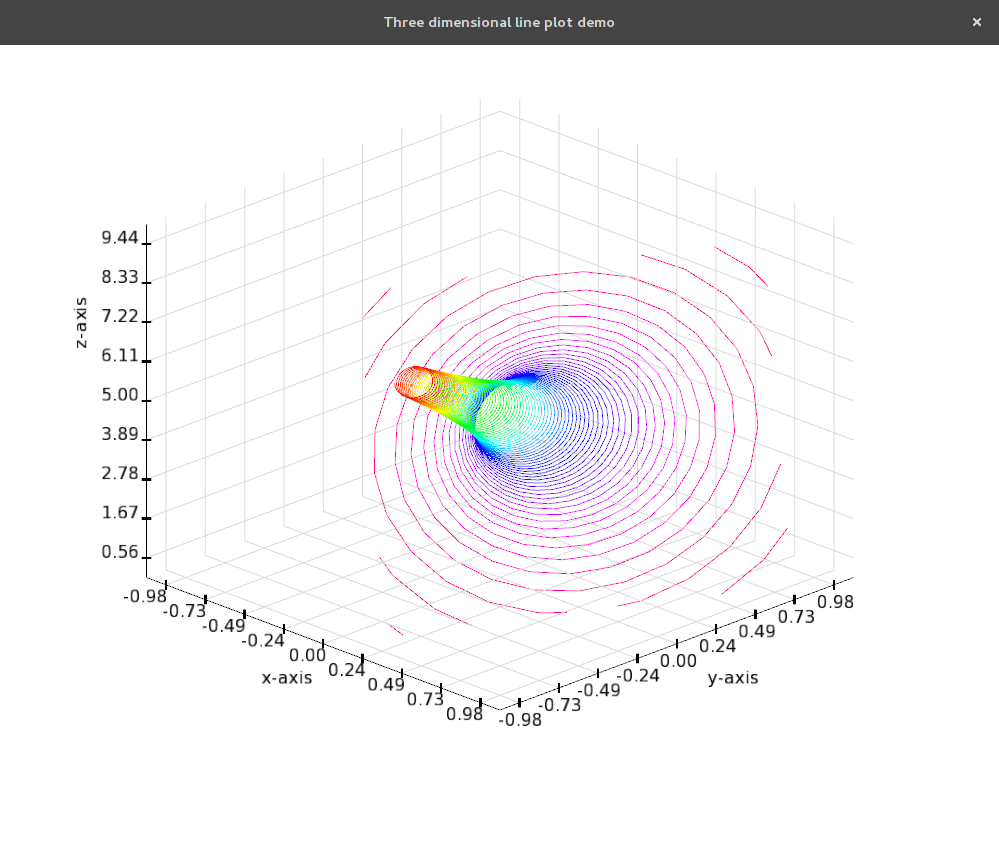The image size is (999, 844).
Task: Pick the y-axis tick label -0.49
Action: [599, 690]
